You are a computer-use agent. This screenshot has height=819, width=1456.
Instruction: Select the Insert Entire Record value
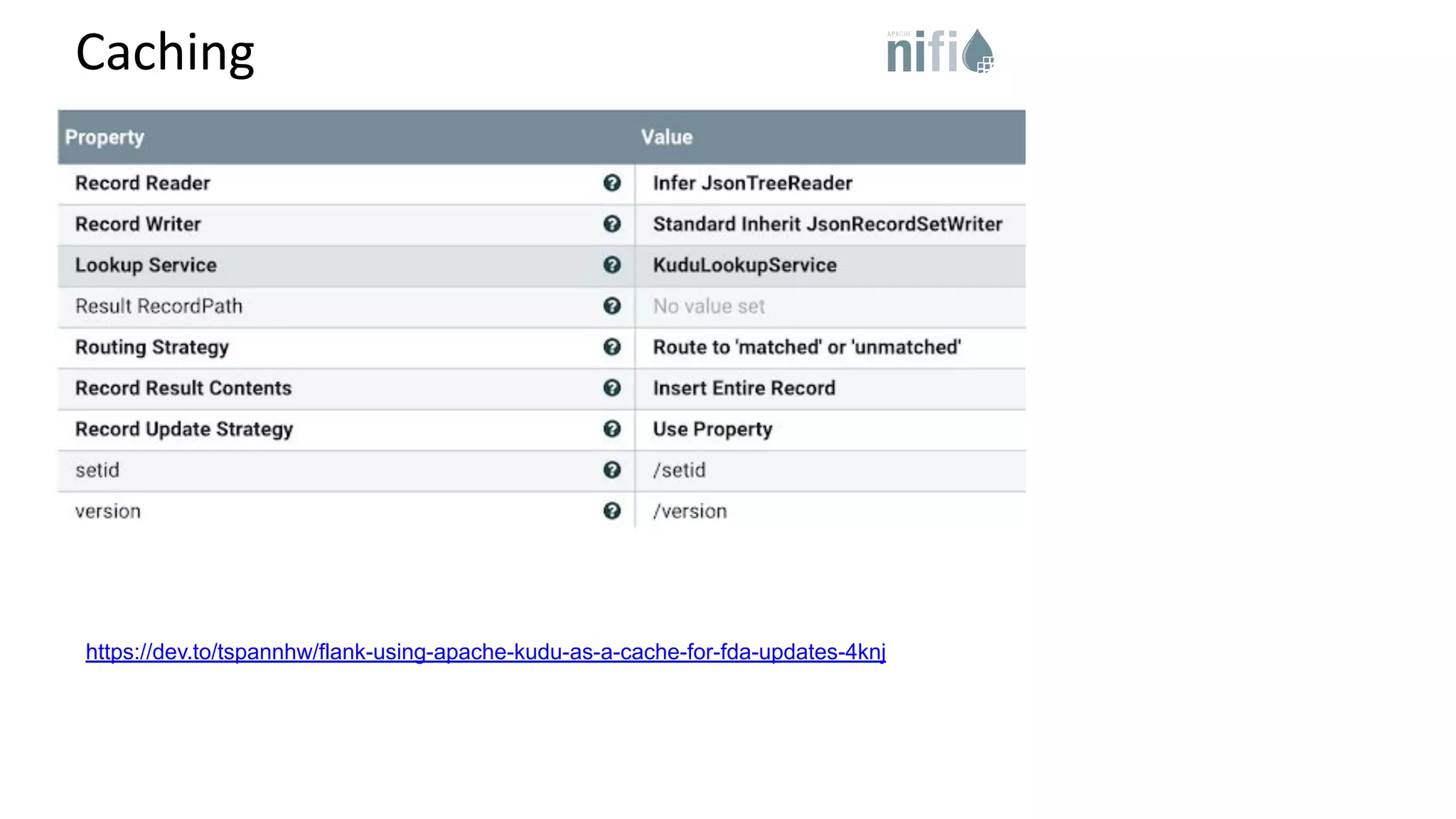click(744, 388)
